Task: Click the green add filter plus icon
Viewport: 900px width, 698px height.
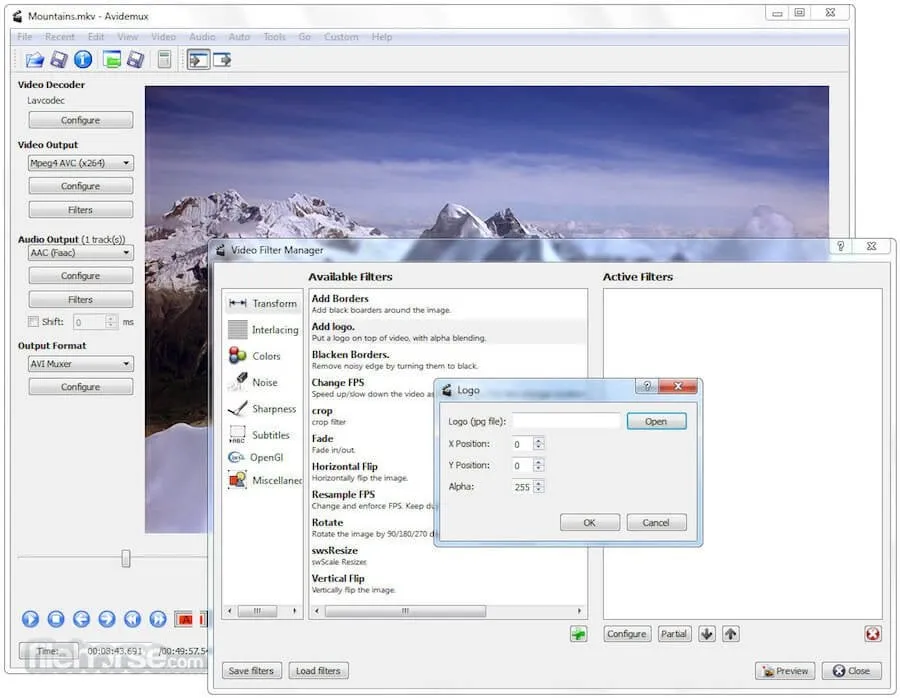Action: point(578,634)
